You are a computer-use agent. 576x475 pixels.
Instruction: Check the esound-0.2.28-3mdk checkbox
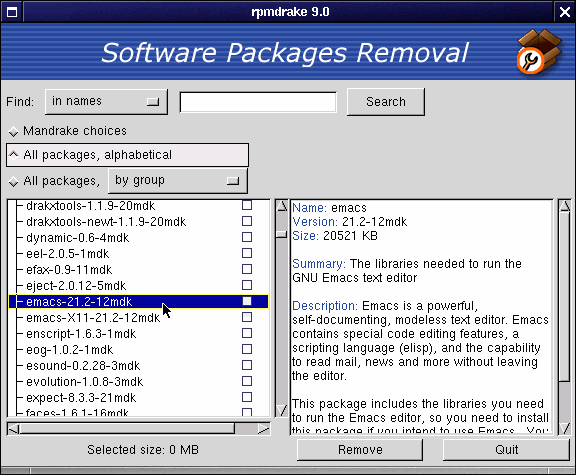pos(247,365)
